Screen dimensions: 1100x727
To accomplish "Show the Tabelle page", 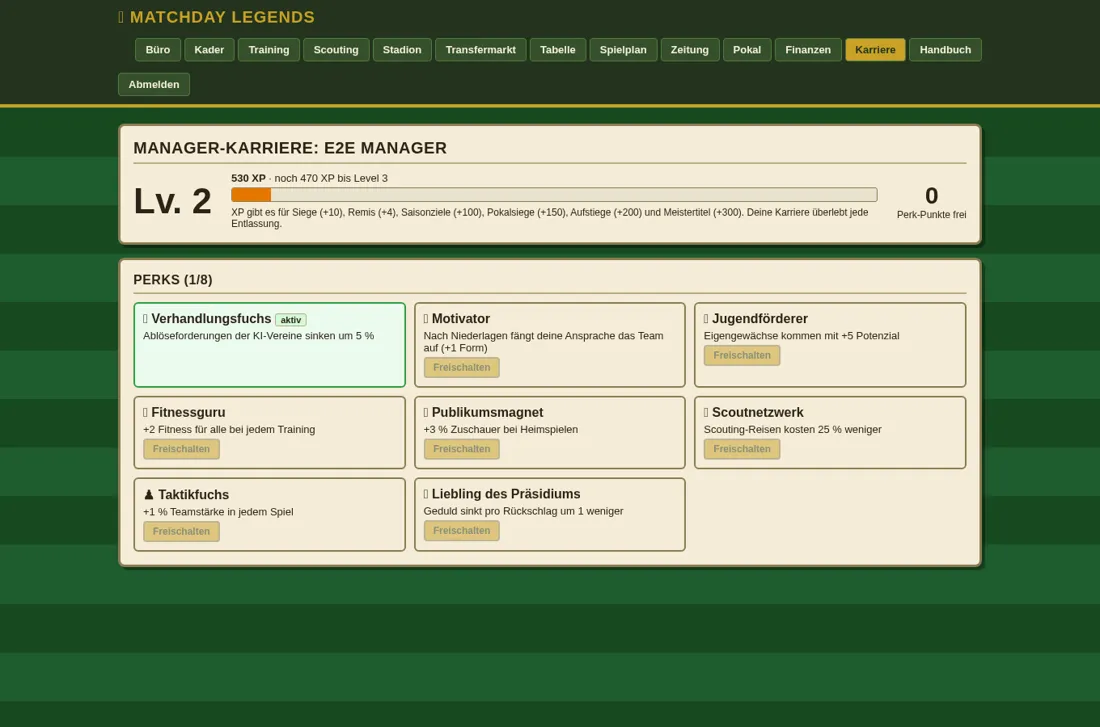I will pyautogui.click(x=558, y=50).
